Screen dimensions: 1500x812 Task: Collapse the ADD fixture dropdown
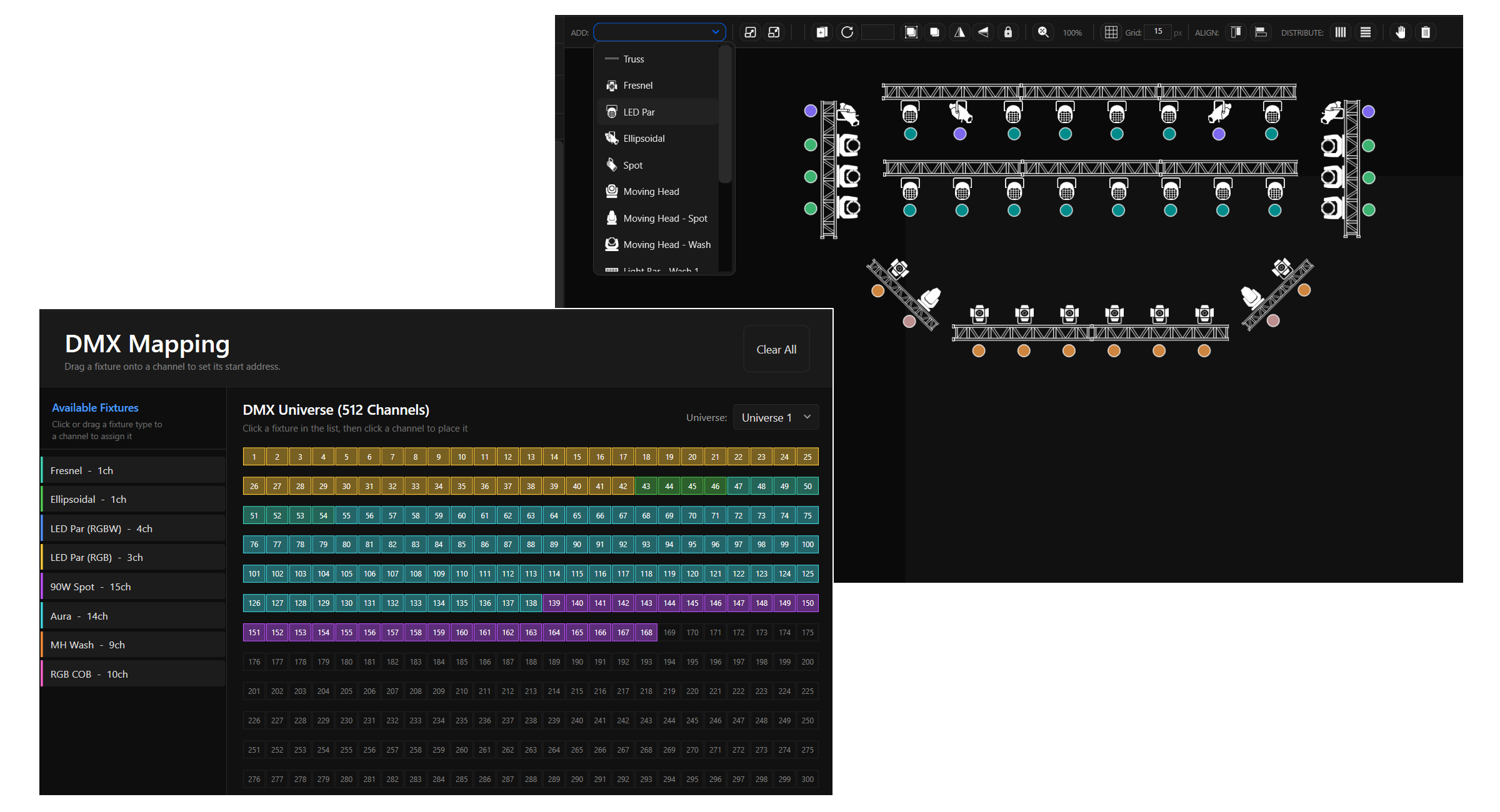click(715, 32)
